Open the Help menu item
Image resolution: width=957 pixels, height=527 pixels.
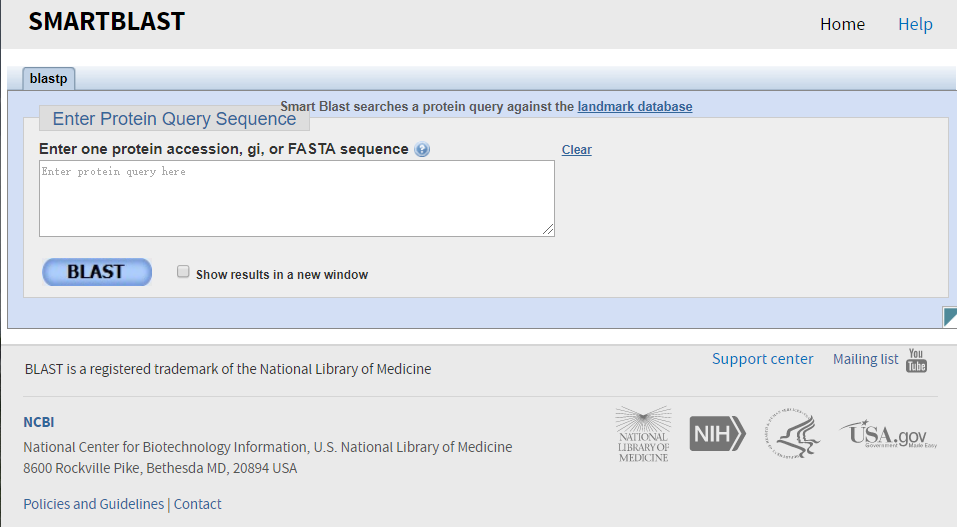tap(915, 24)
